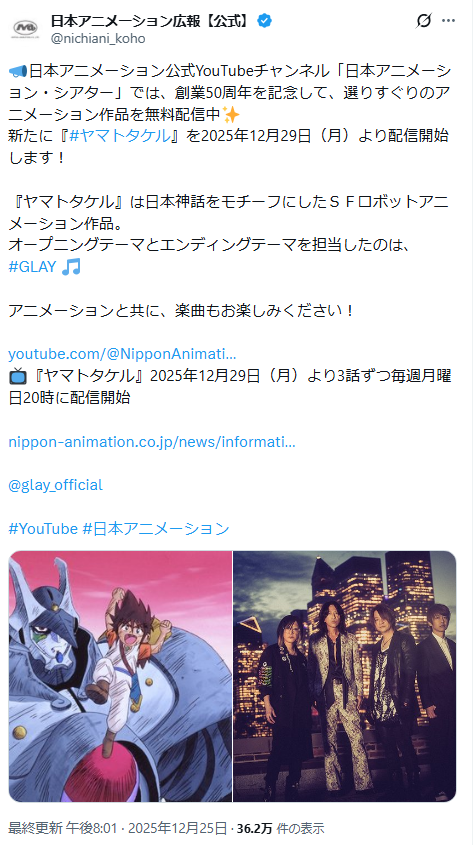This screenshot has width=475, height=845.
Task: Visit the @glay_official mention
Action: click(56, 485)
